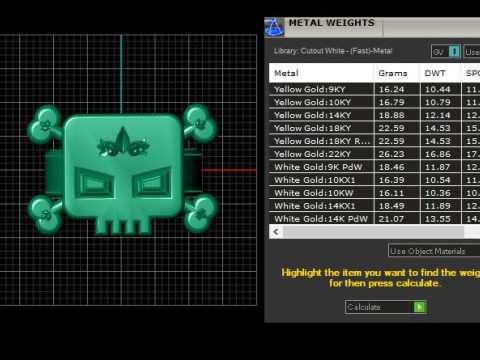Select the White Gold:14K PdW row
The height and width of the screenshot is (360, 480).
coord(374,219)
